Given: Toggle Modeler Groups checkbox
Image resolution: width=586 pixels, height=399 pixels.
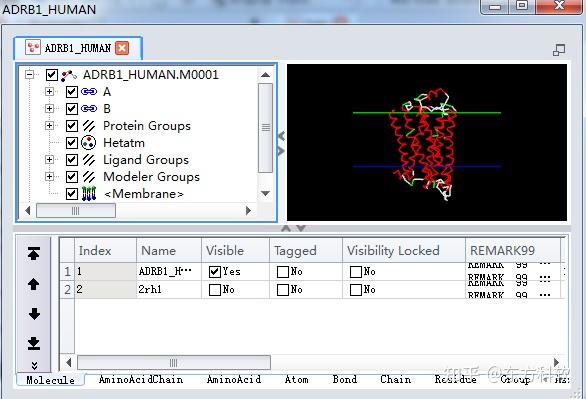Looking at the screenshot, I should pyautogui.click(x=72, y=177).
